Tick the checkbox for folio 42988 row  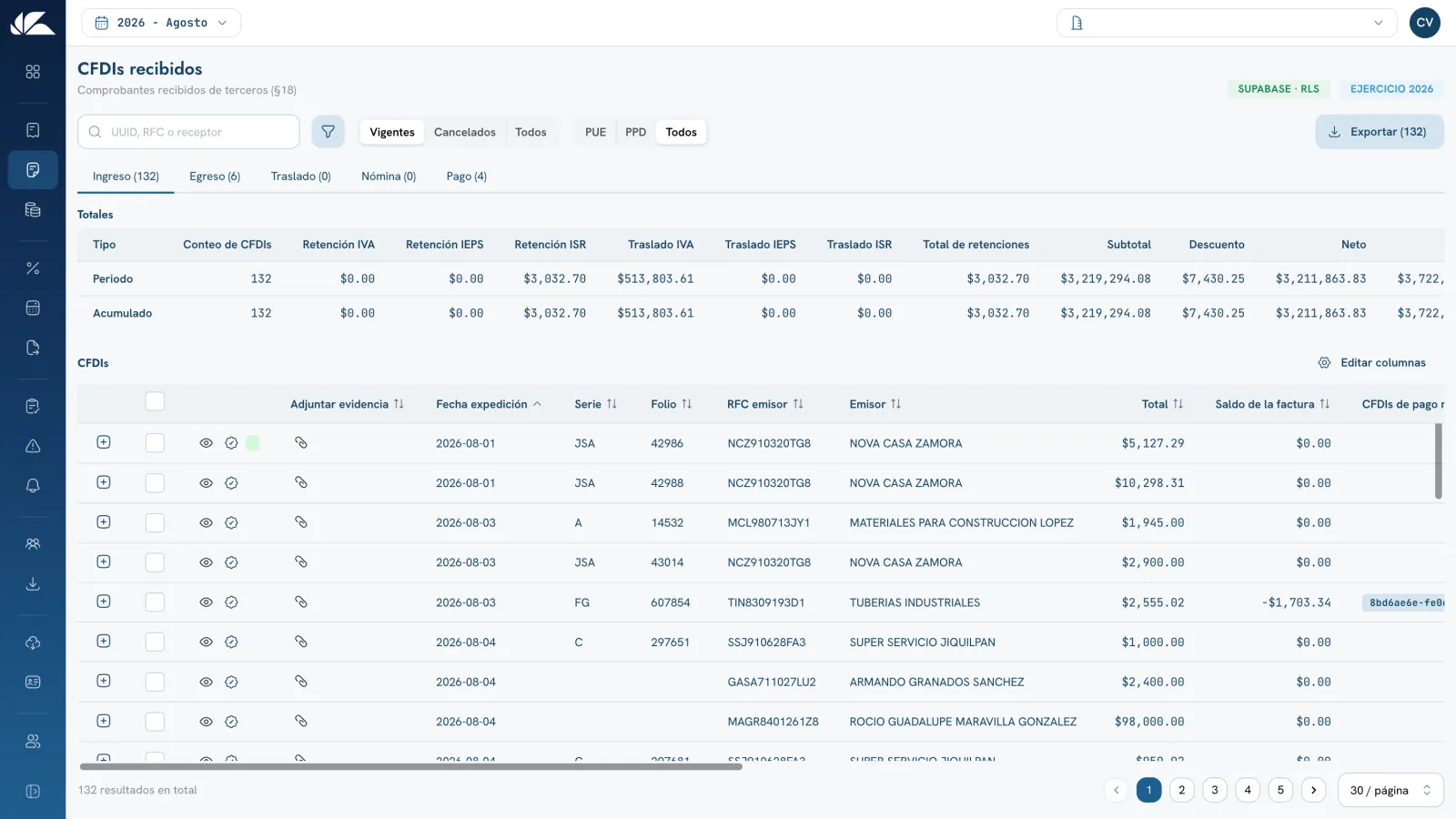tap(155, 483)
